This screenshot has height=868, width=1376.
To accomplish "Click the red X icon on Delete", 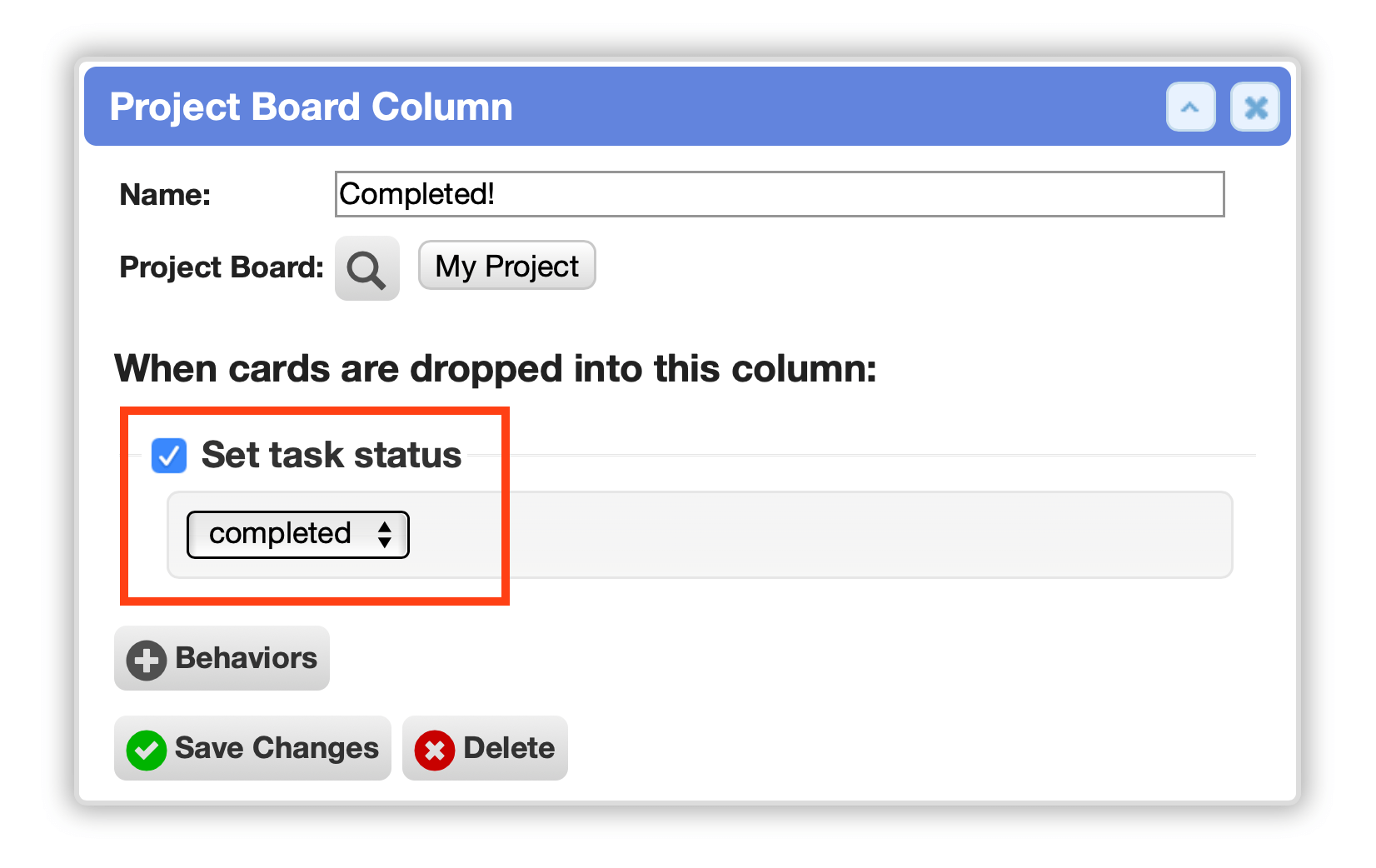I will point(435,750).
